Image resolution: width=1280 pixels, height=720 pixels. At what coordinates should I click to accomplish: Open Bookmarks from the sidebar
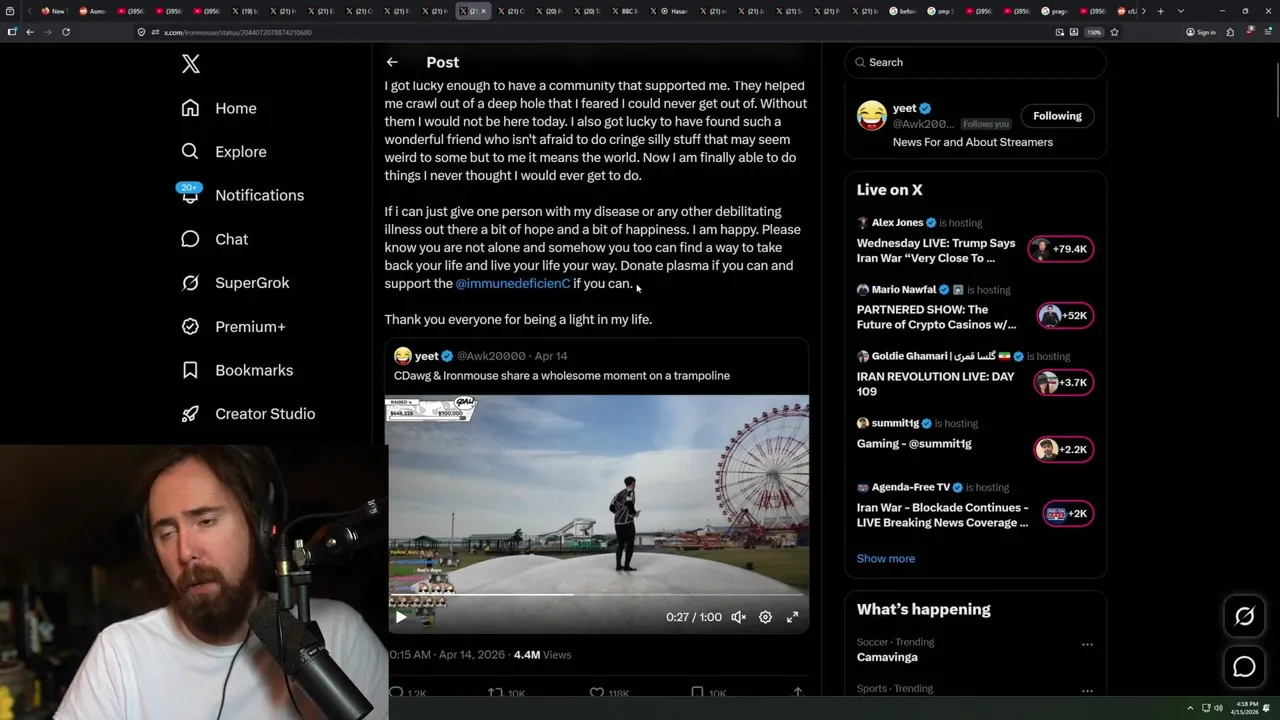237,370
